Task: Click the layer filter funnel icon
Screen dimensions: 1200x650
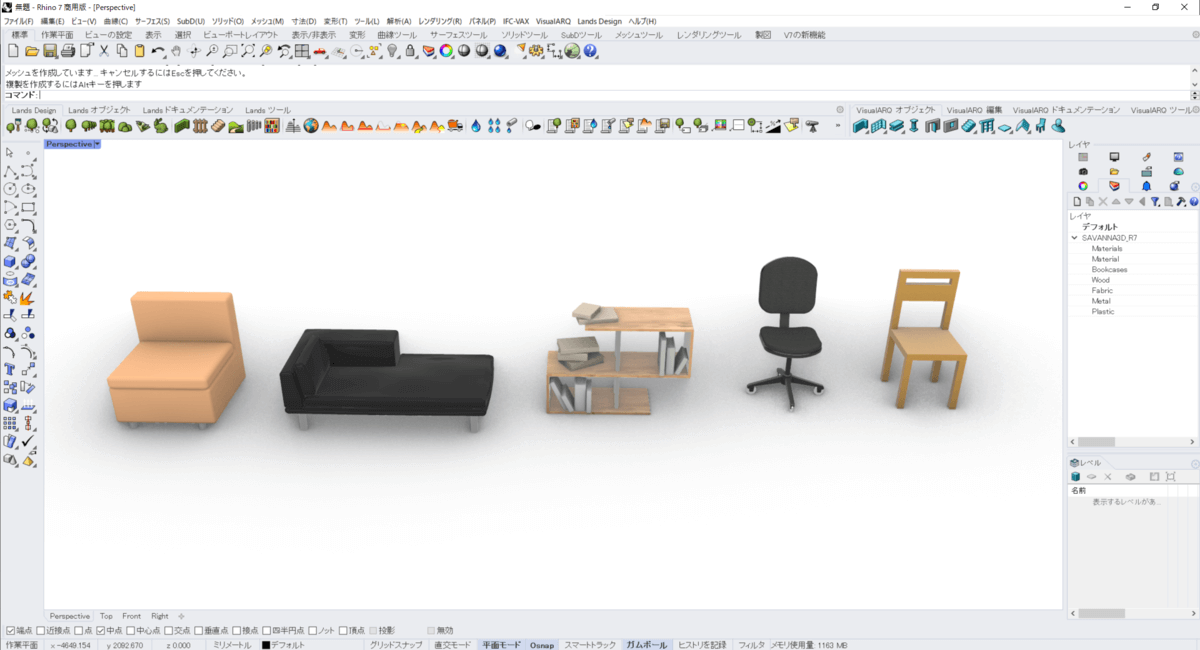Action: (x=1155, y=201)
